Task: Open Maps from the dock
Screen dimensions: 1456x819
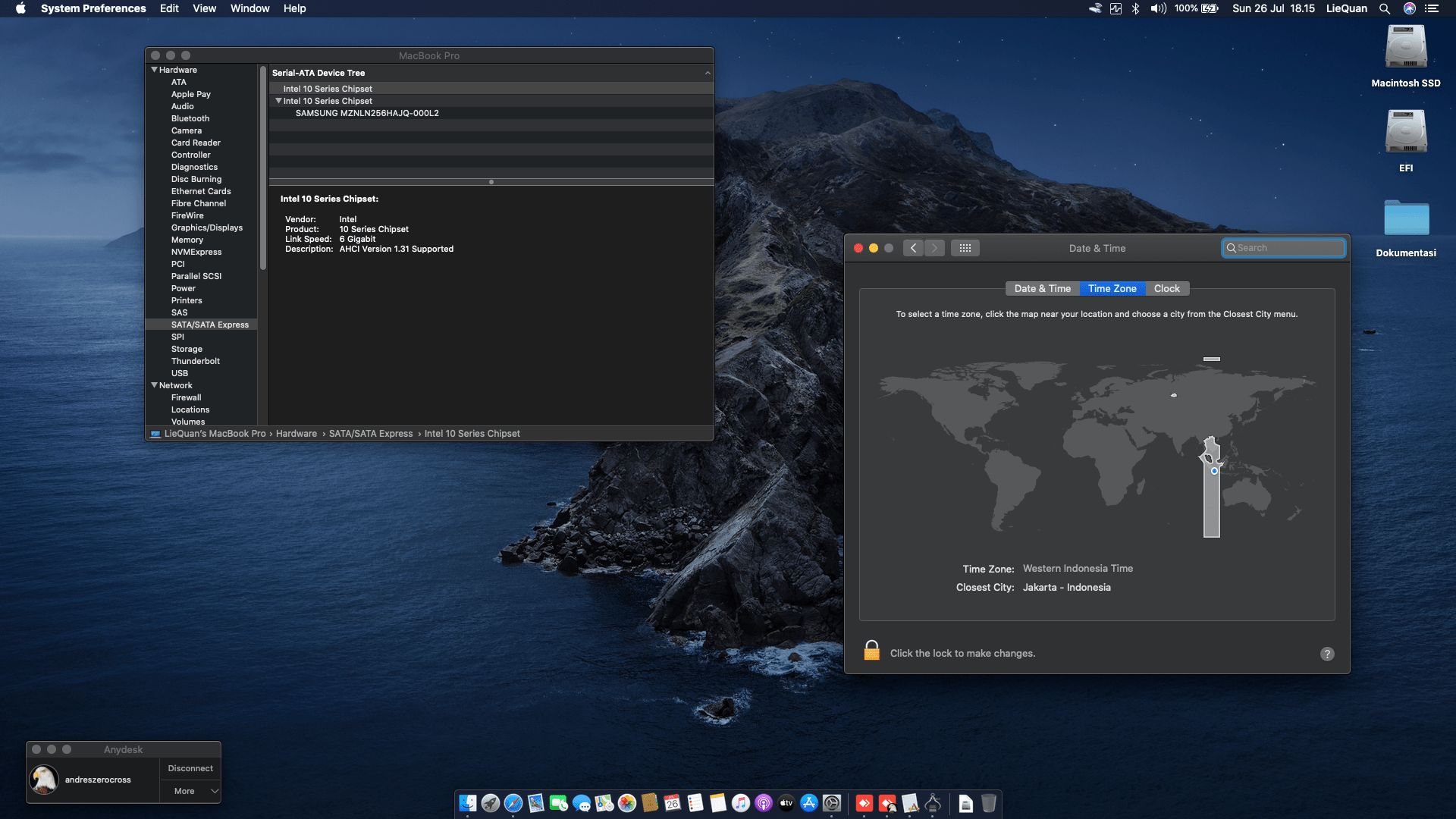Action: tap(604, 803)
